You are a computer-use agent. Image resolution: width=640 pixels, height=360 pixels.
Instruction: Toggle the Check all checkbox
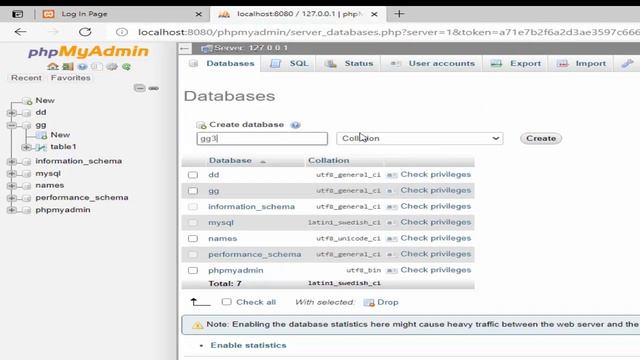[226, 302]
